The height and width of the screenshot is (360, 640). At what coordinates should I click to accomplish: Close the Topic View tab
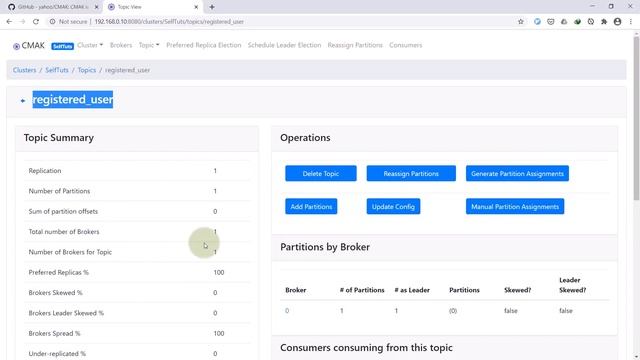[x=196, y=7]
